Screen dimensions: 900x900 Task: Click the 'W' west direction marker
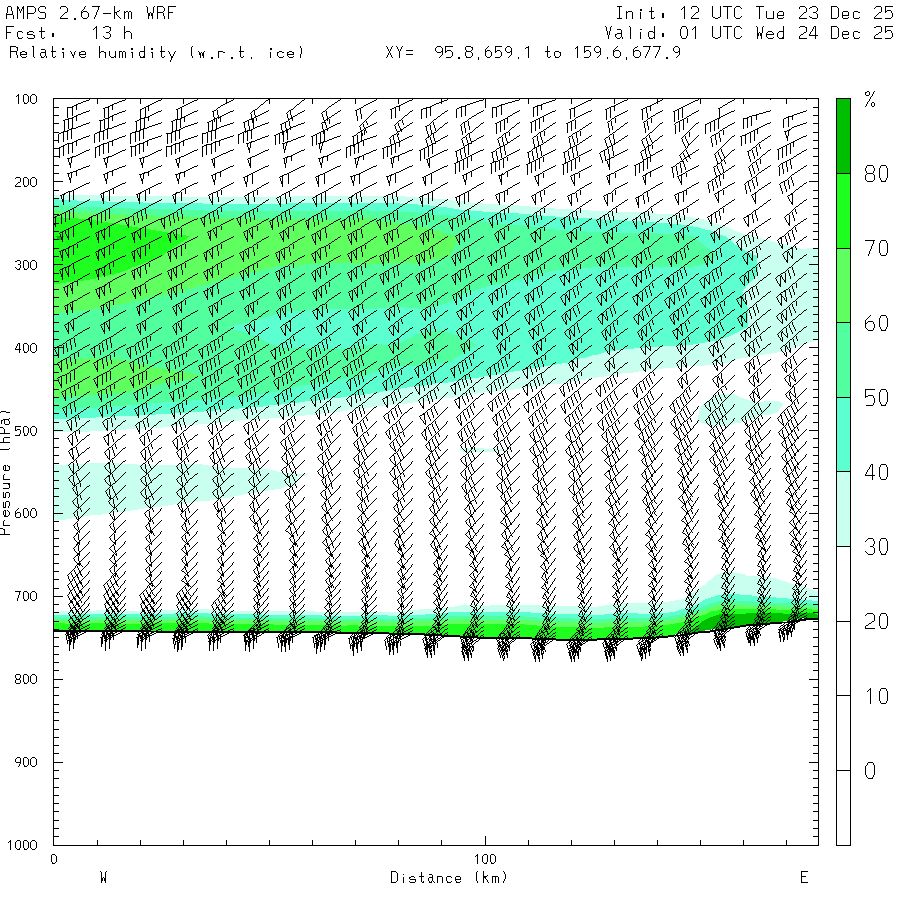coord(104,878)
